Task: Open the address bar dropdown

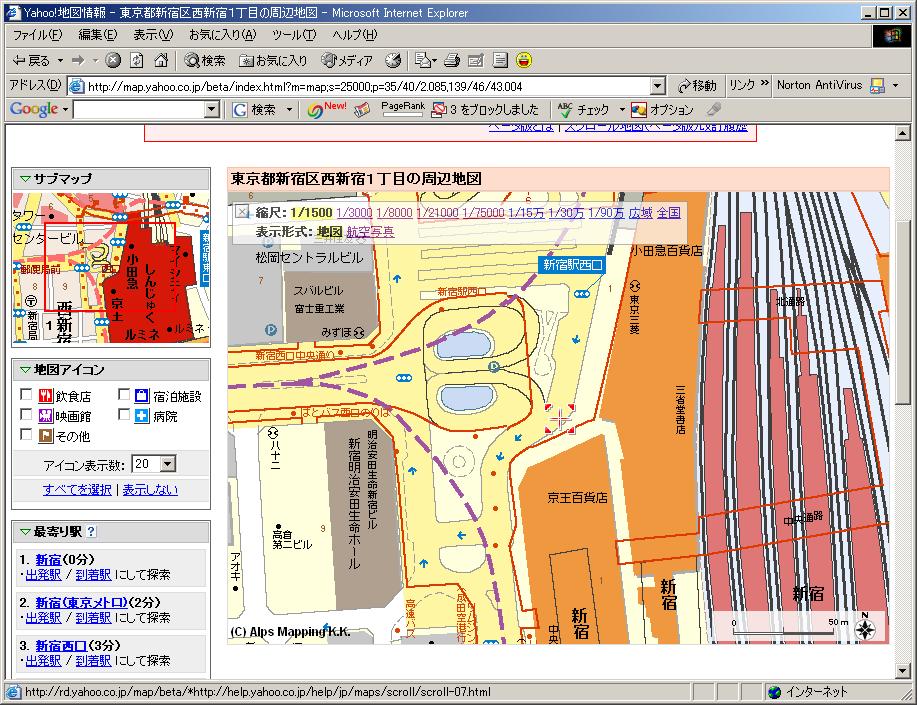Action: coord(658,86)
